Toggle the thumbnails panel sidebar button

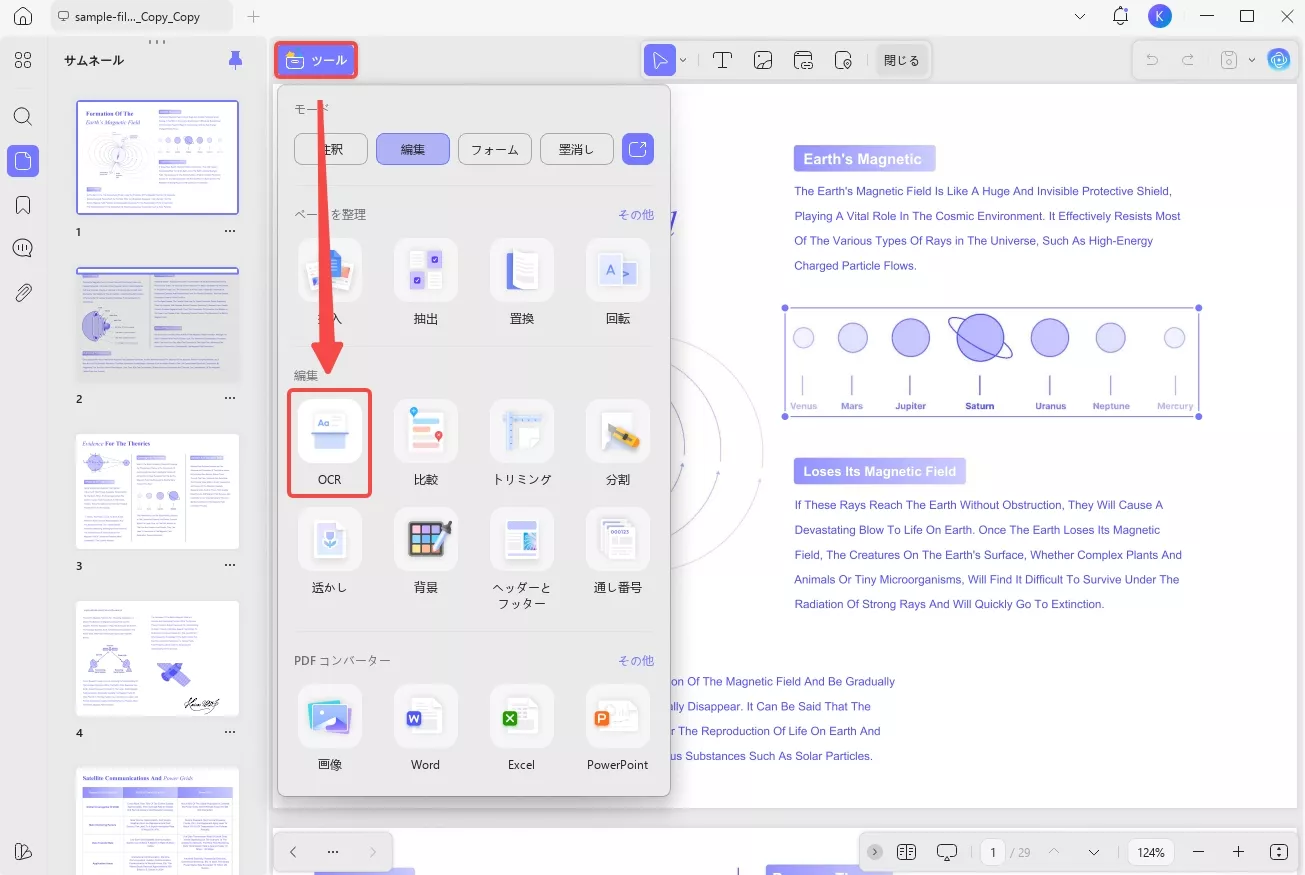tap(23, 160)
